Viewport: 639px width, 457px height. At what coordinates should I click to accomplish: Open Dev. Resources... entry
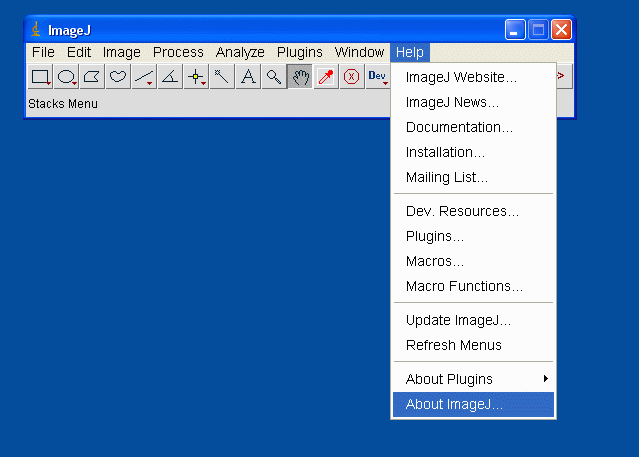coord(473,211)
